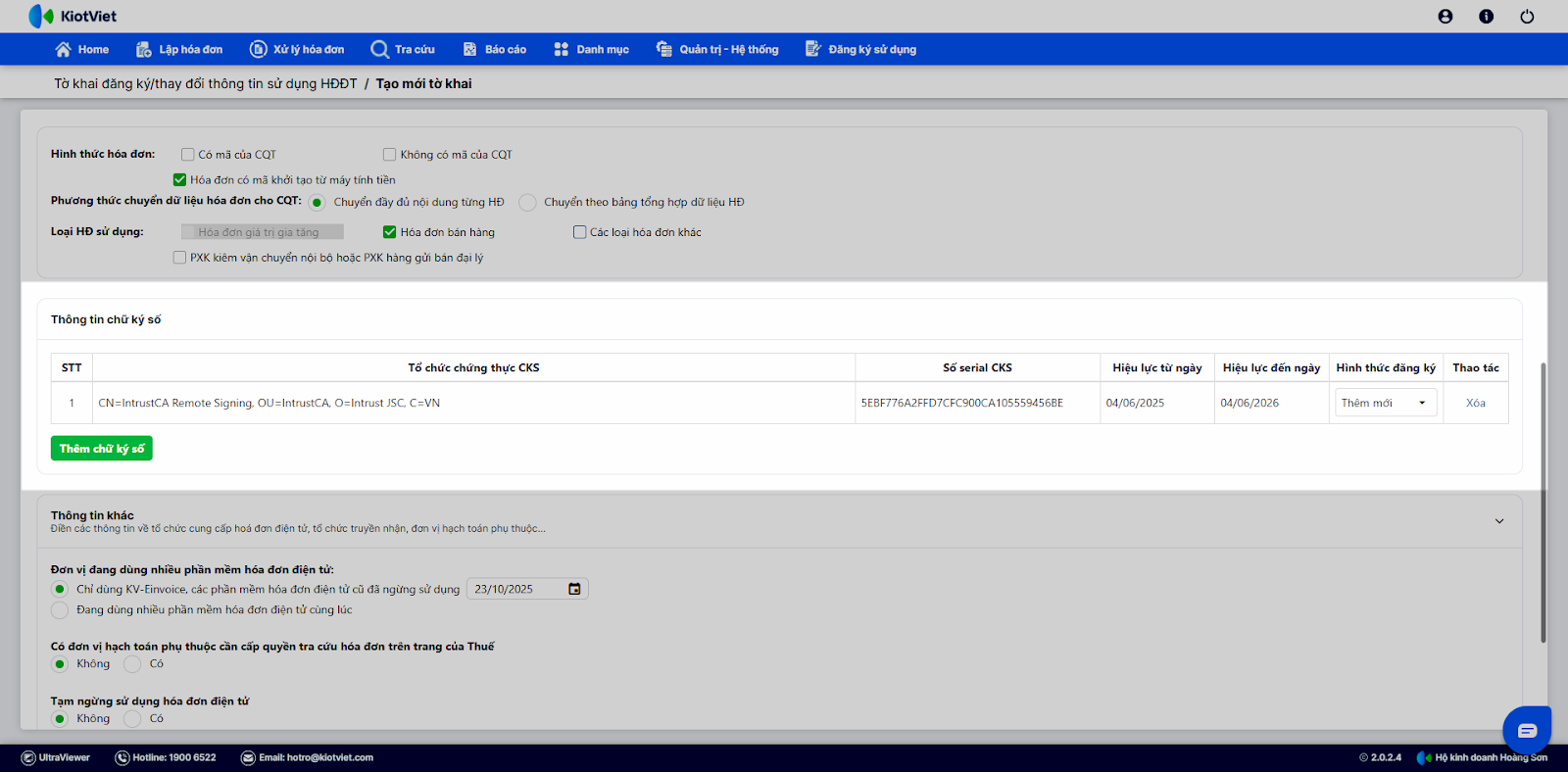This screenshot has height=772, width=1568.
Task: Click the information icon in header
Action: coord(1487,17)
